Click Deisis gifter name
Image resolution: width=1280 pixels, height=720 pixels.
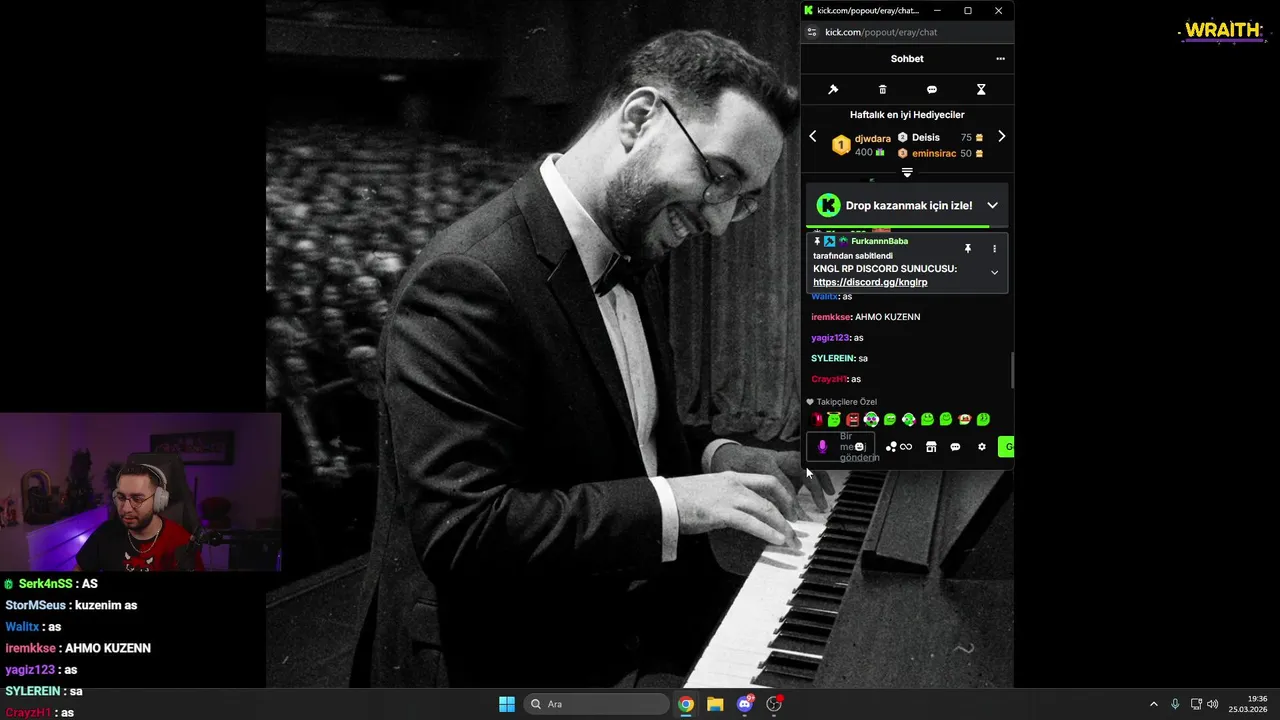pos(925,137)
